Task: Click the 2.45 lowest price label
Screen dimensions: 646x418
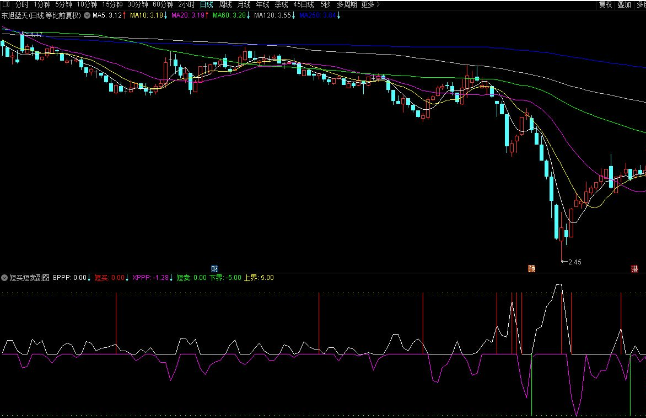Action: point(575,263)
